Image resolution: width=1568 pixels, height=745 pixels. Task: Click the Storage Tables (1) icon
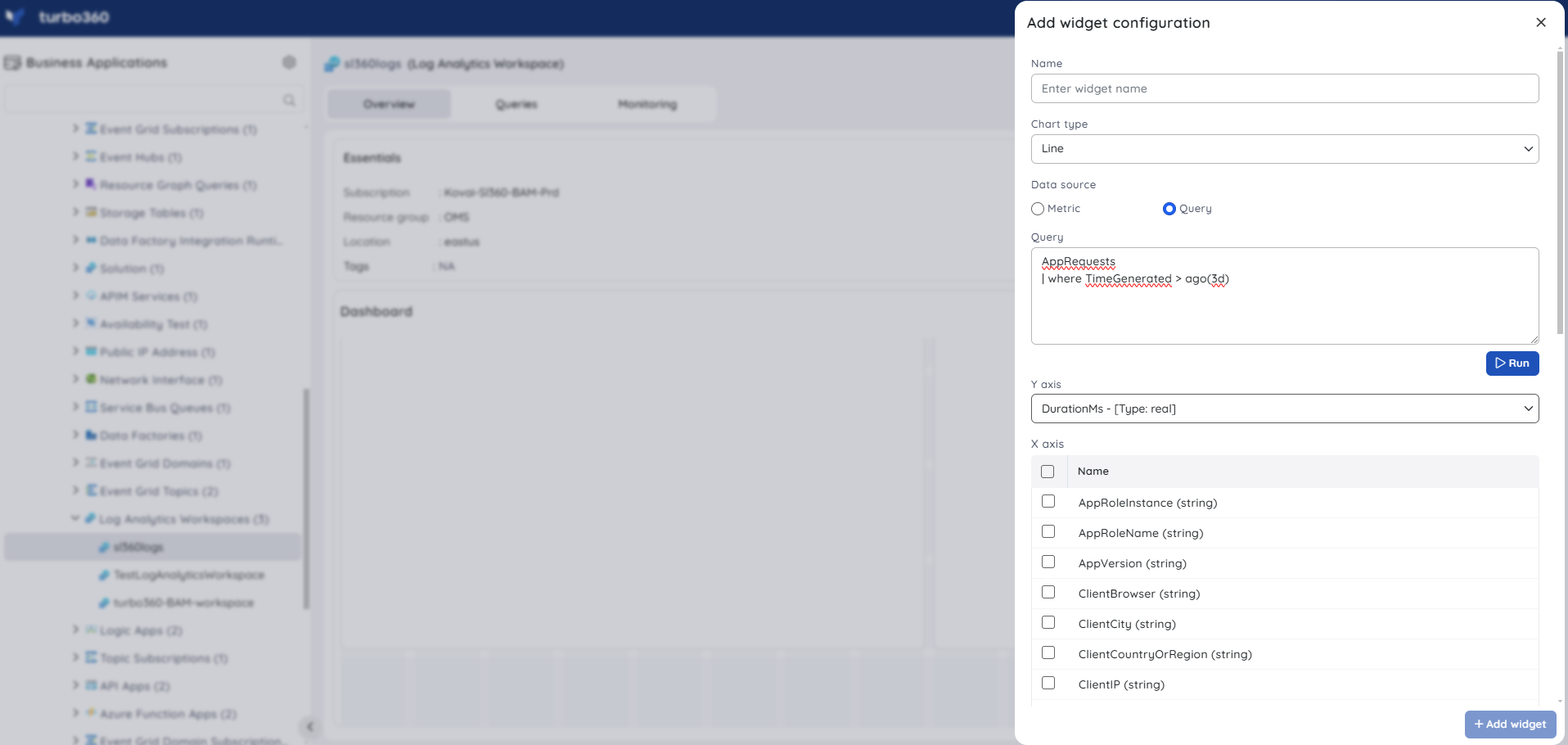(91, 212)
